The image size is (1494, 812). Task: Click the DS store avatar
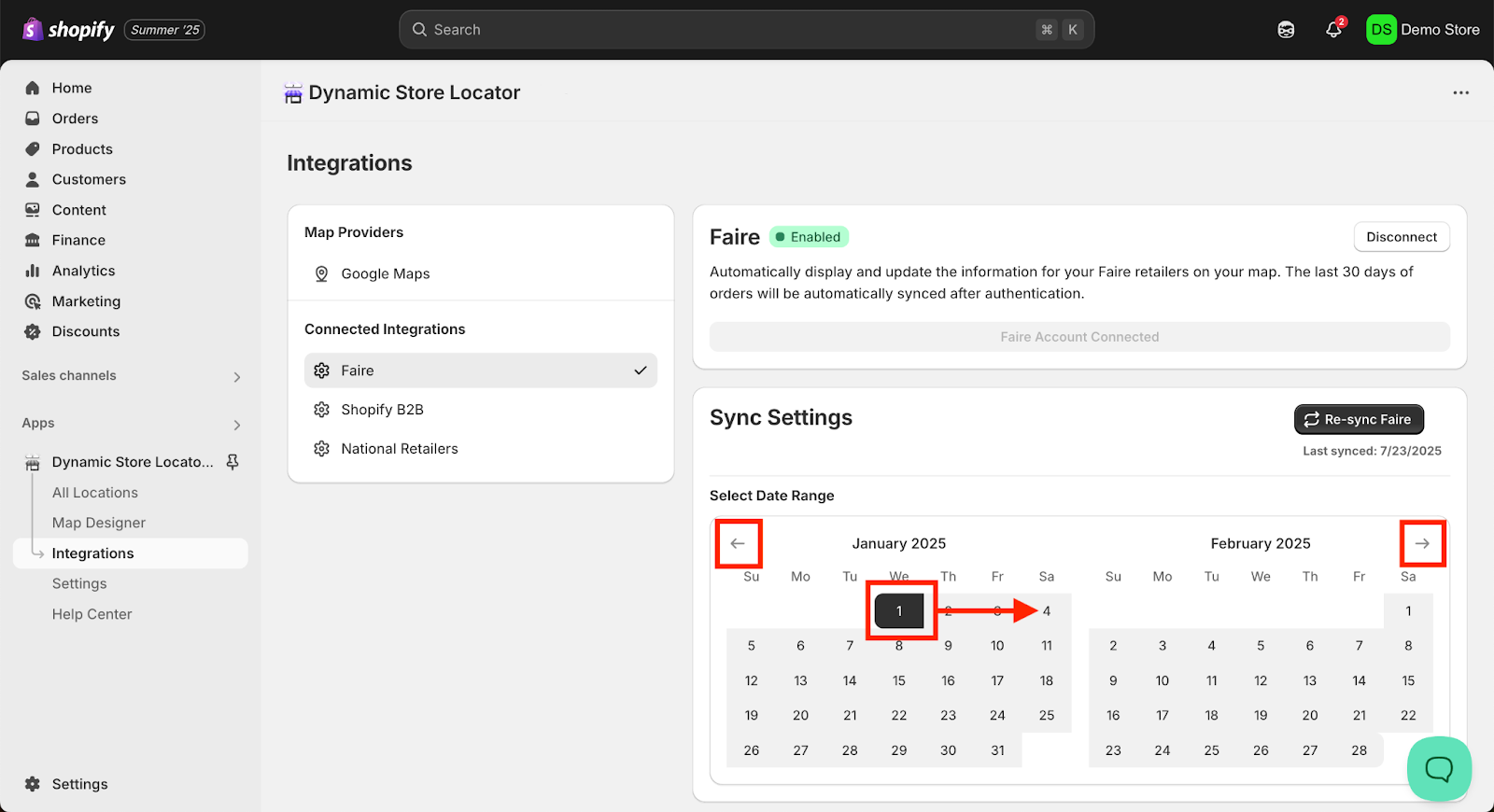point(1381,30)
